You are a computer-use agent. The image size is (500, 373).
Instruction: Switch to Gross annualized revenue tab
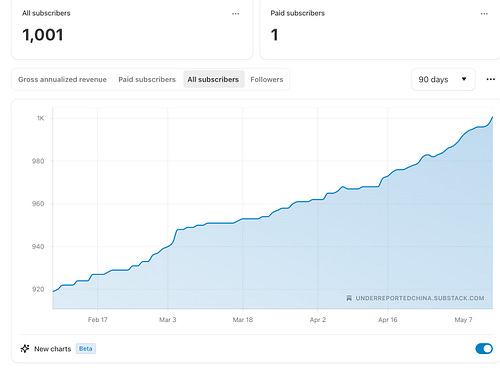pyautogui.click(x=62, y=79)
